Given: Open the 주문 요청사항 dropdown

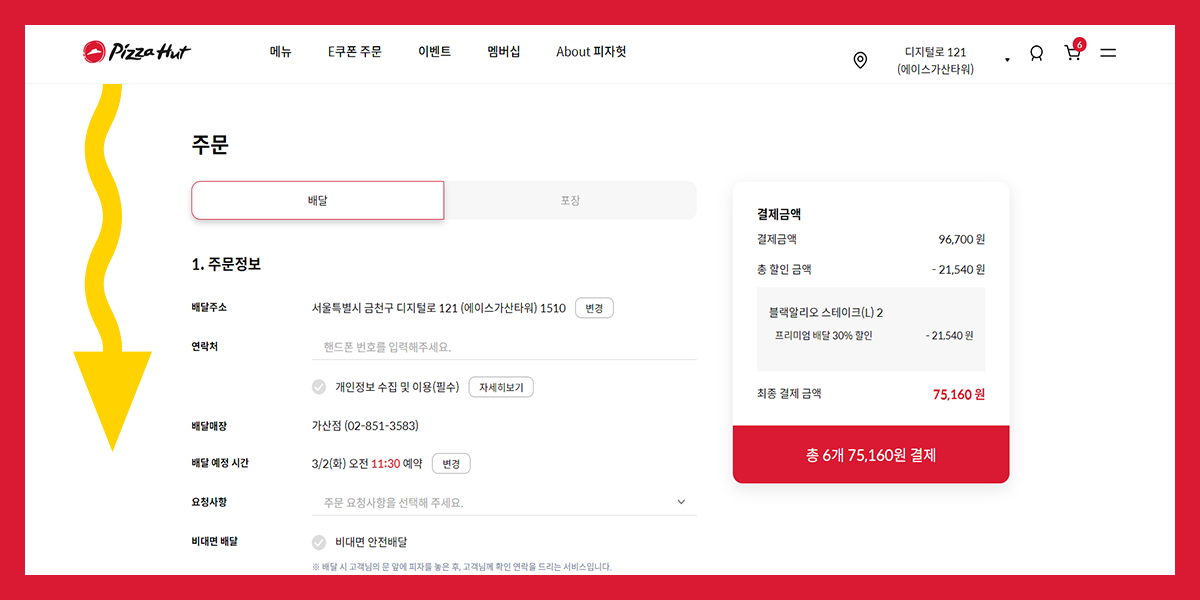Looking at the screenshot, I should pyautogui.click(x=504, y=502).
